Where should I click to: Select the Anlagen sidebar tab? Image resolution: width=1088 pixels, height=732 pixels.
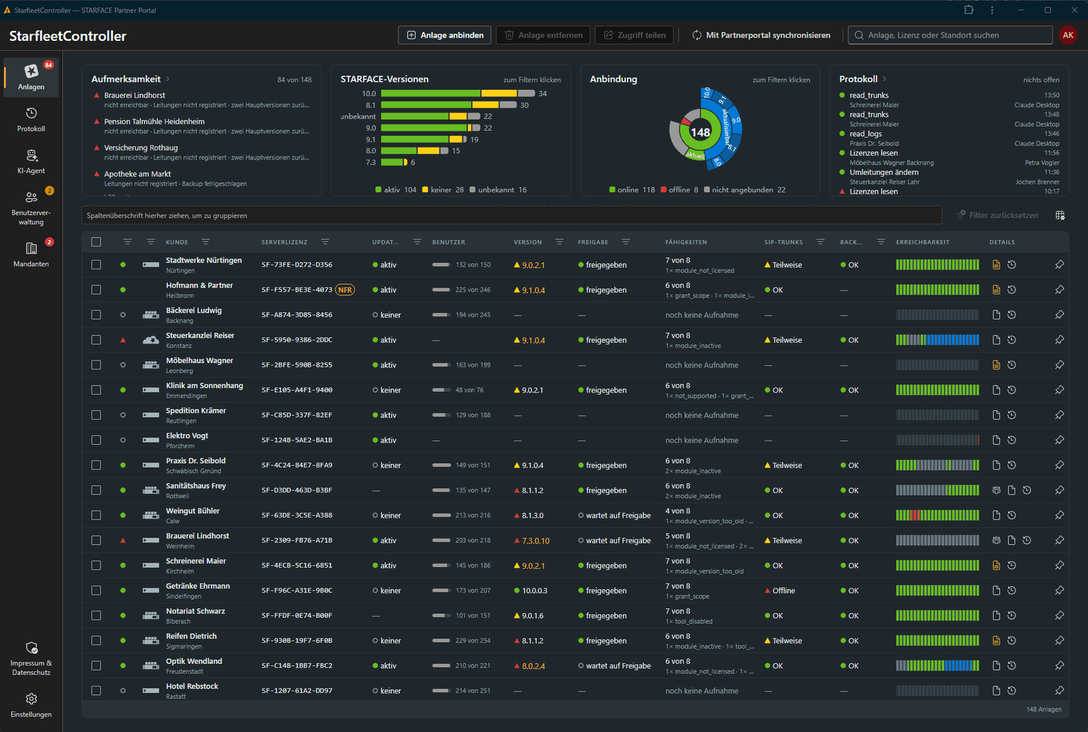[31, 77]
